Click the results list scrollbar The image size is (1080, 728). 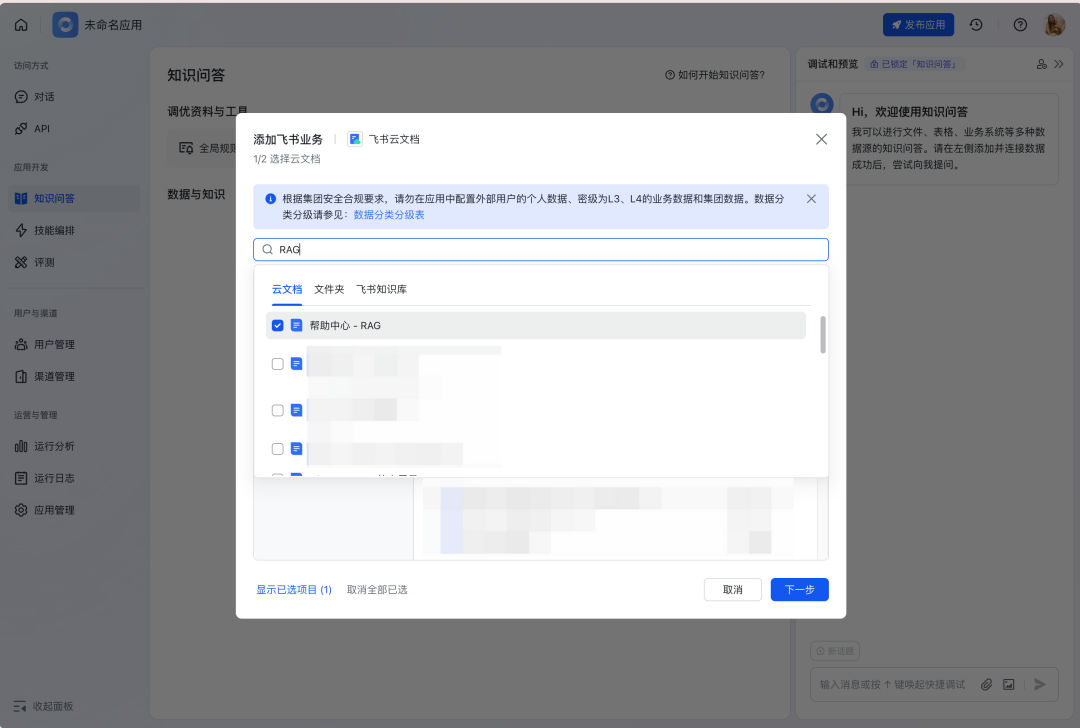822,335
